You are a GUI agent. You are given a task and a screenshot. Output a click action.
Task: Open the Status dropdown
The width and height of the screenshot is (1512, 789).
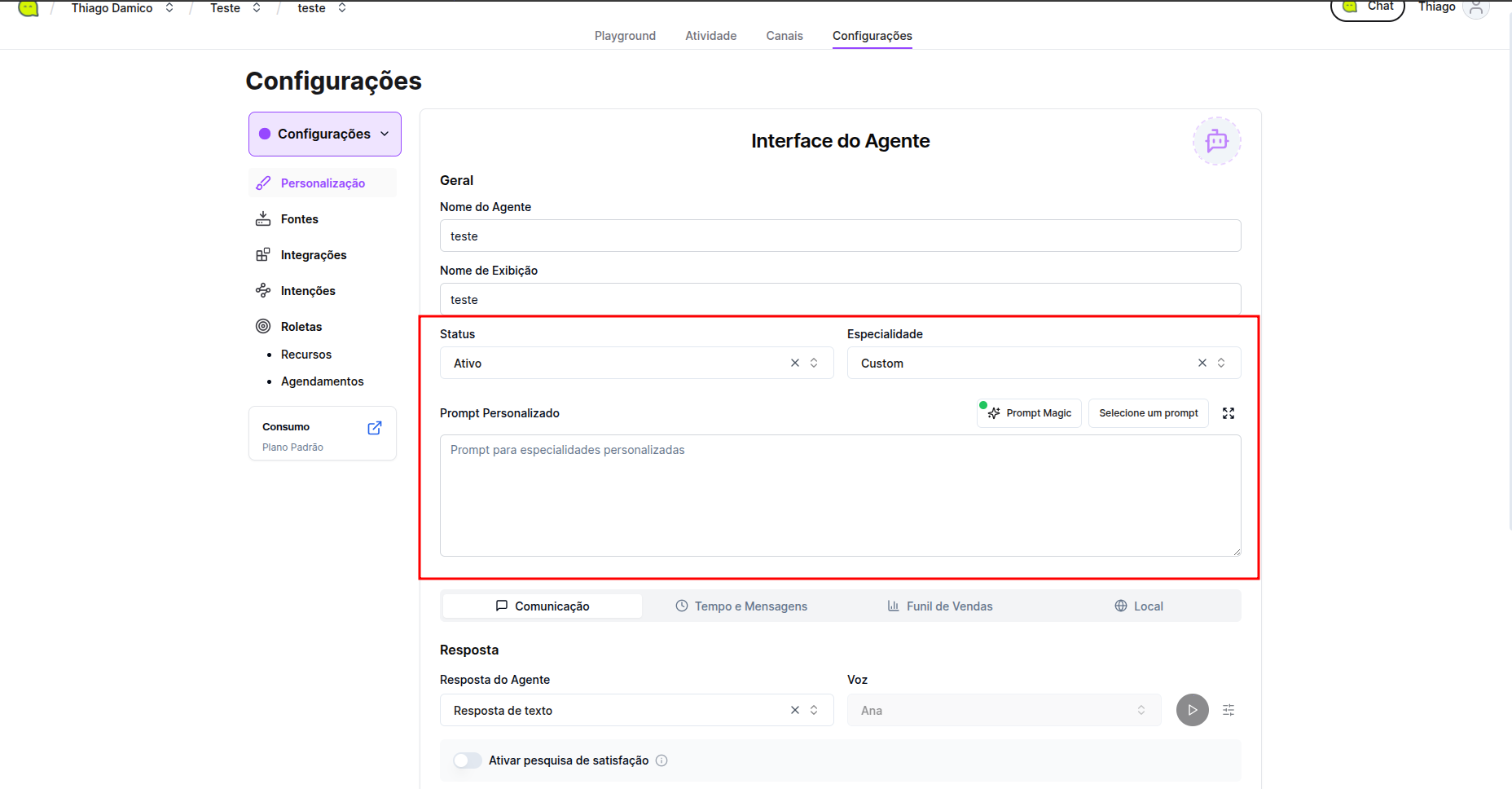point(619,363)
